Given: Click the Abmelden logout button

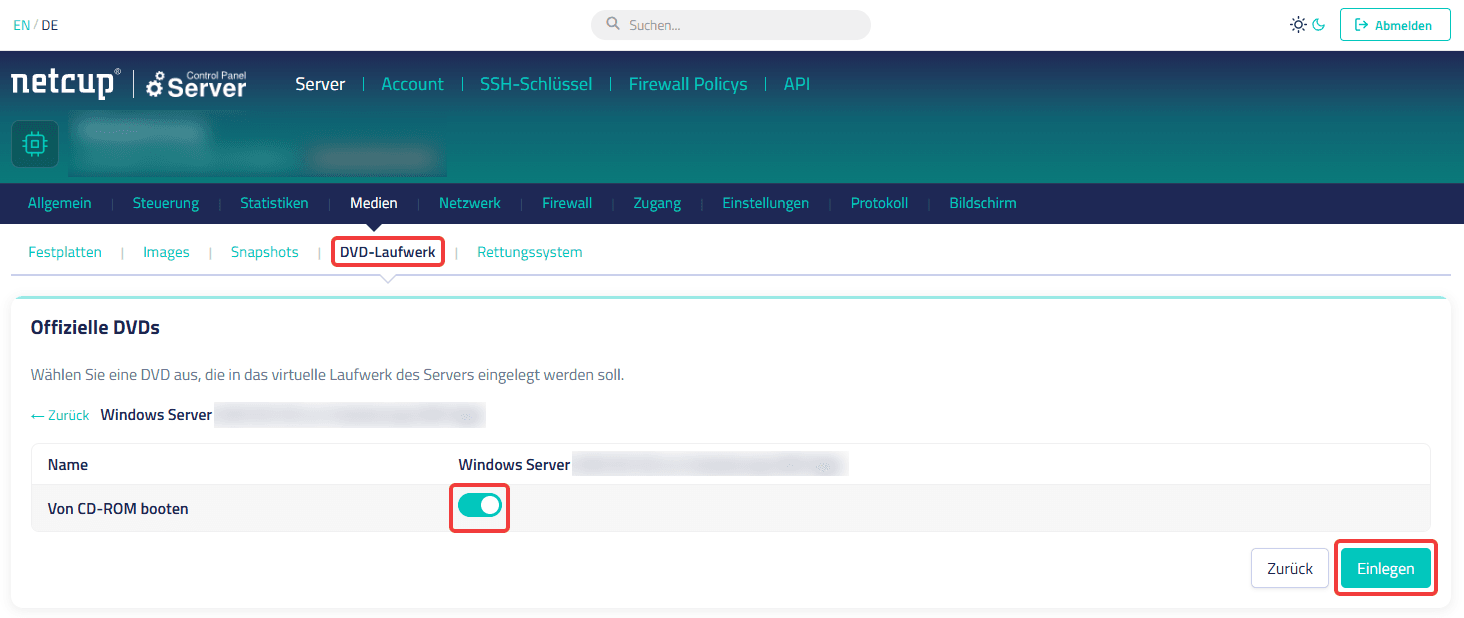Looking at the screenshot, I should coord(1394,25).
